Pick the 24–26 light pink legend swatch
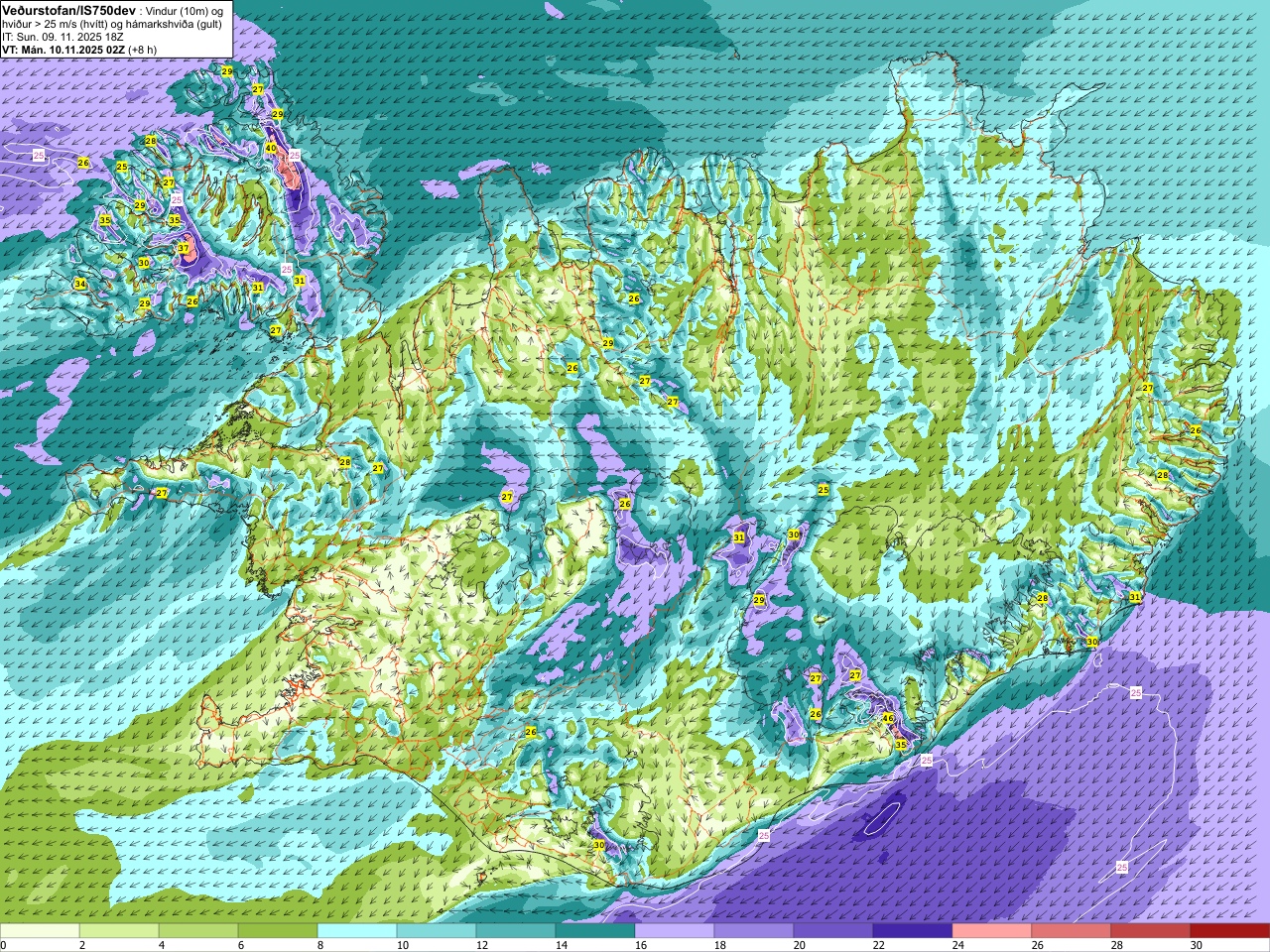Screen dimensions: 1270x952 992,931
